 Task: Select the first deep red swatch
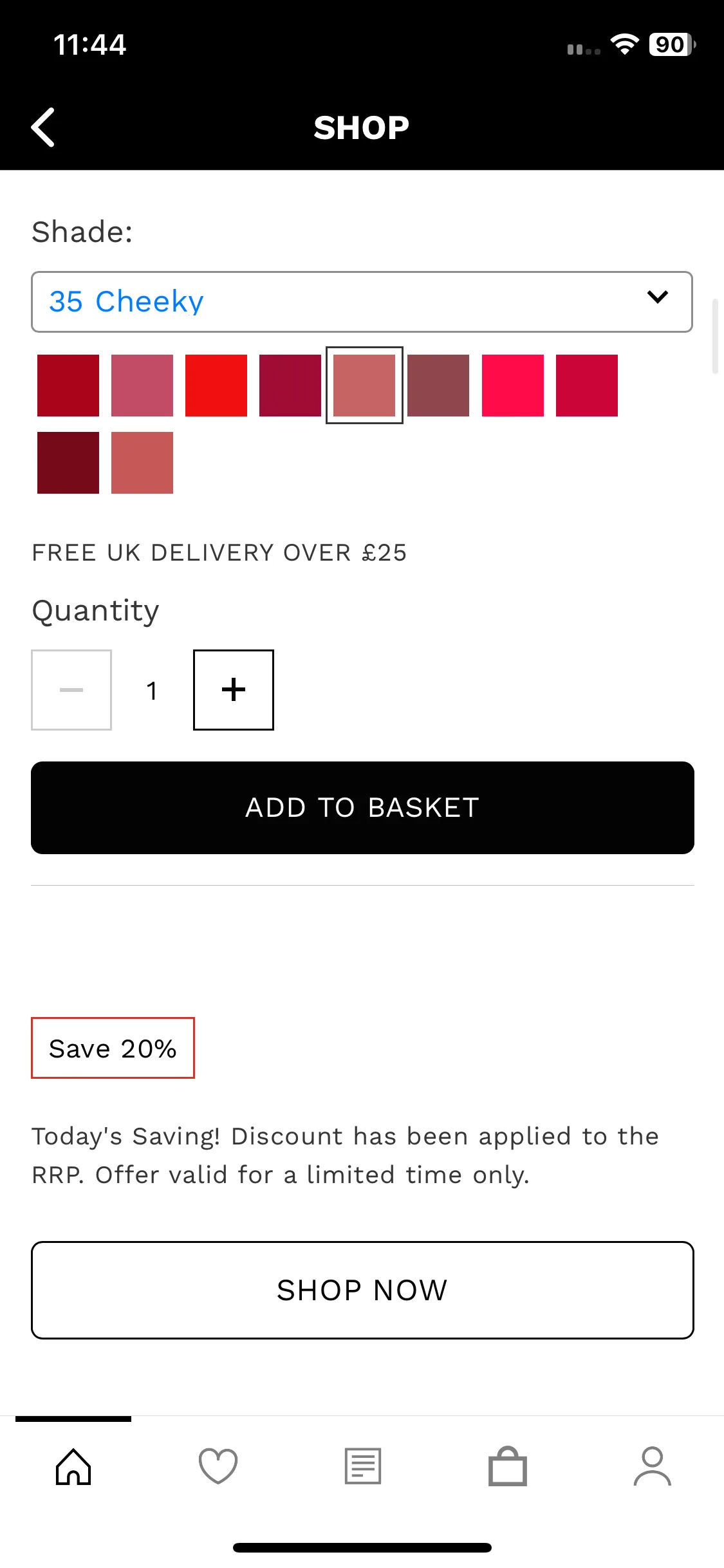click(x=68, y=386)
